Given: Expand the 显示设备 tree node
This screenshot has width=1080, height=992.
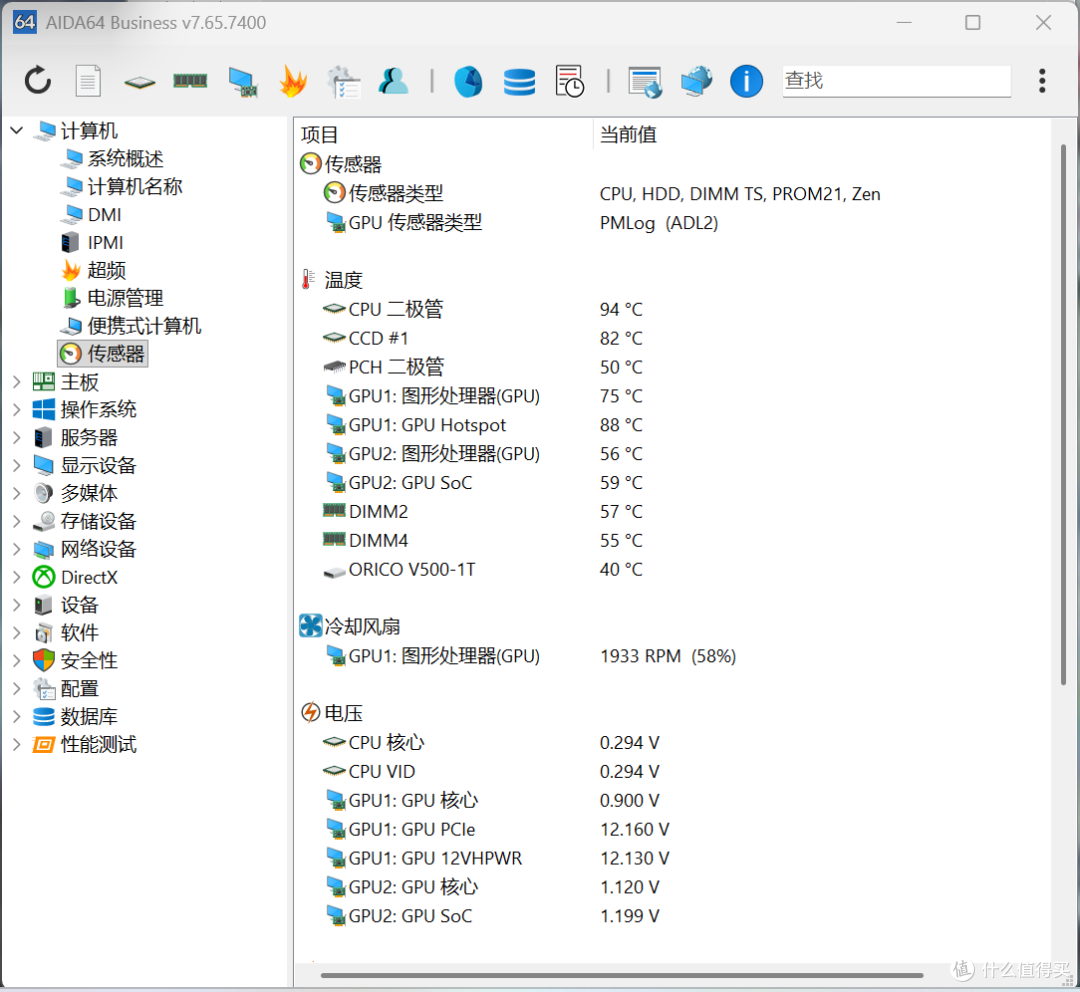Looking at the screenshot, I should pos(17,466).
